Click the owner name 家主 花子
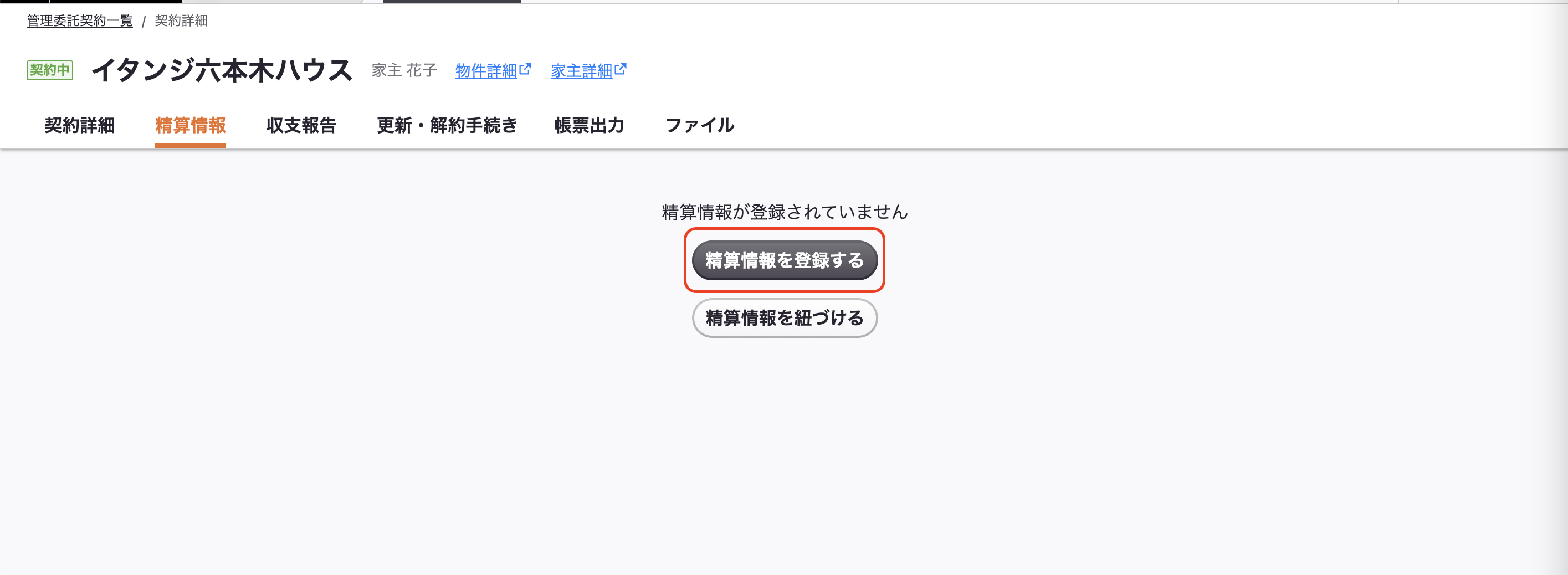 pos(404,70)
